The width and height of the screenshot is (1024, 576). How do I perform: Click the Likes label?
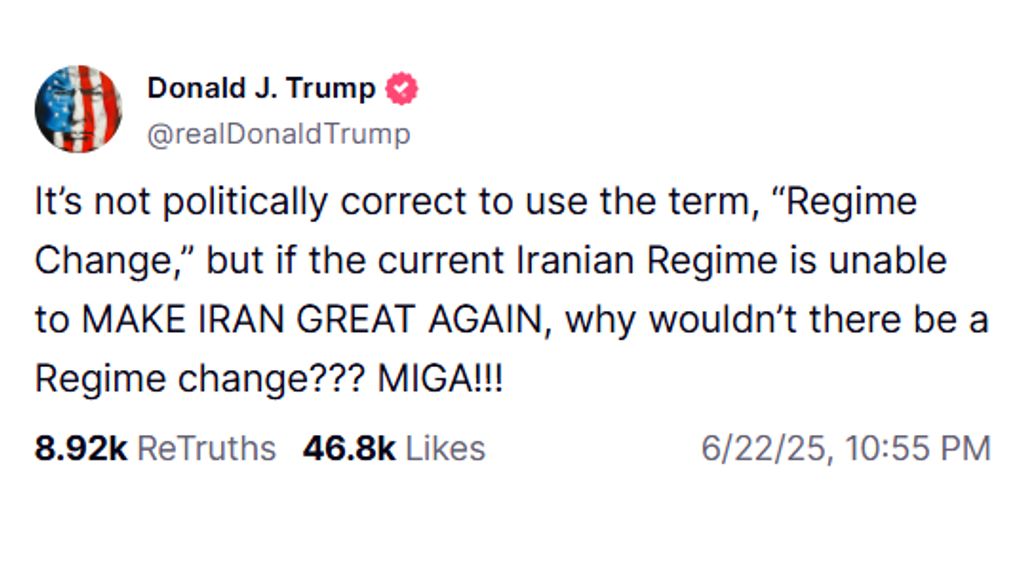click(x=445, y=448)
